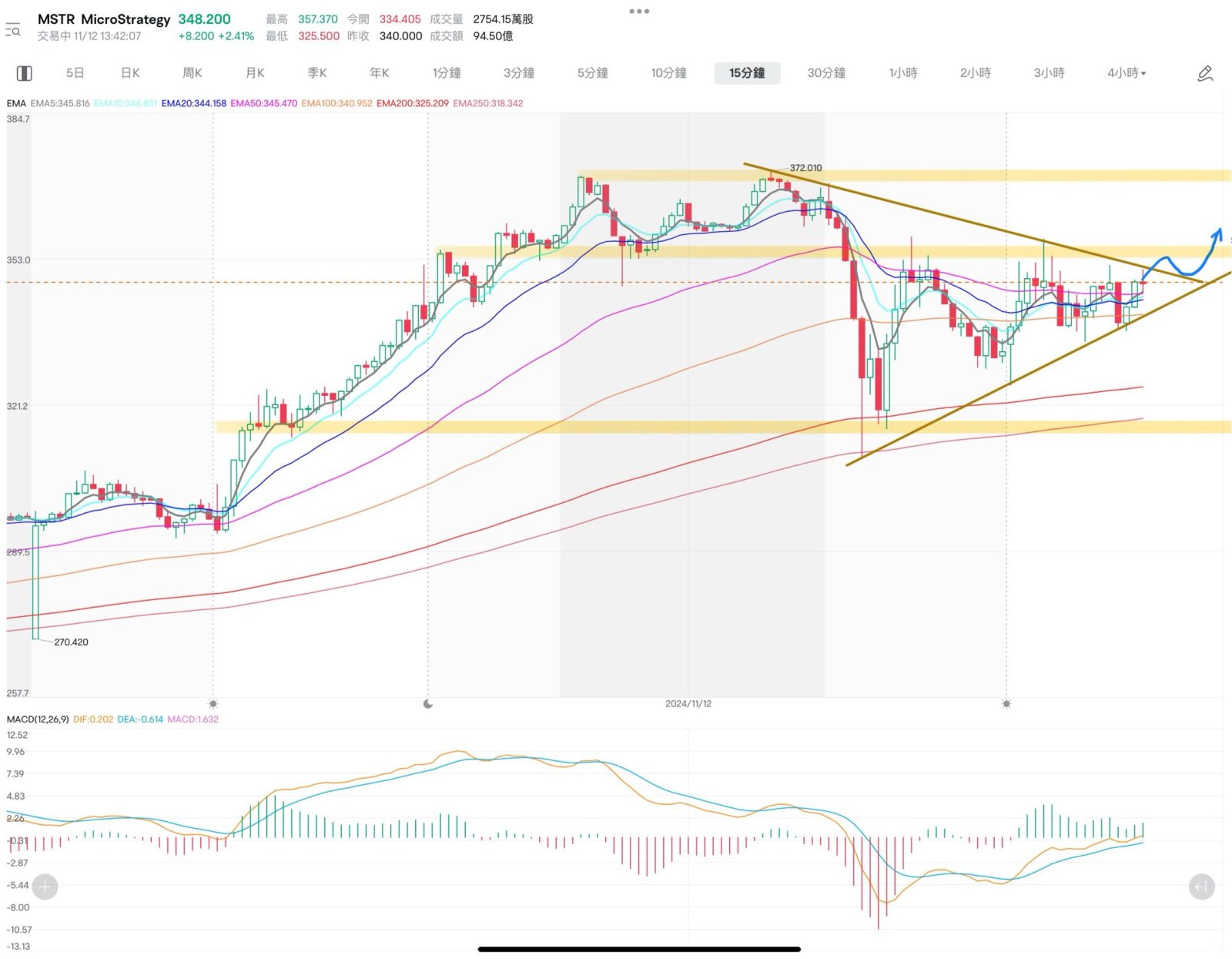The height and width of the screenshot is (959, 1232).
Task: Click the current price 348.200
Action: 205,19
